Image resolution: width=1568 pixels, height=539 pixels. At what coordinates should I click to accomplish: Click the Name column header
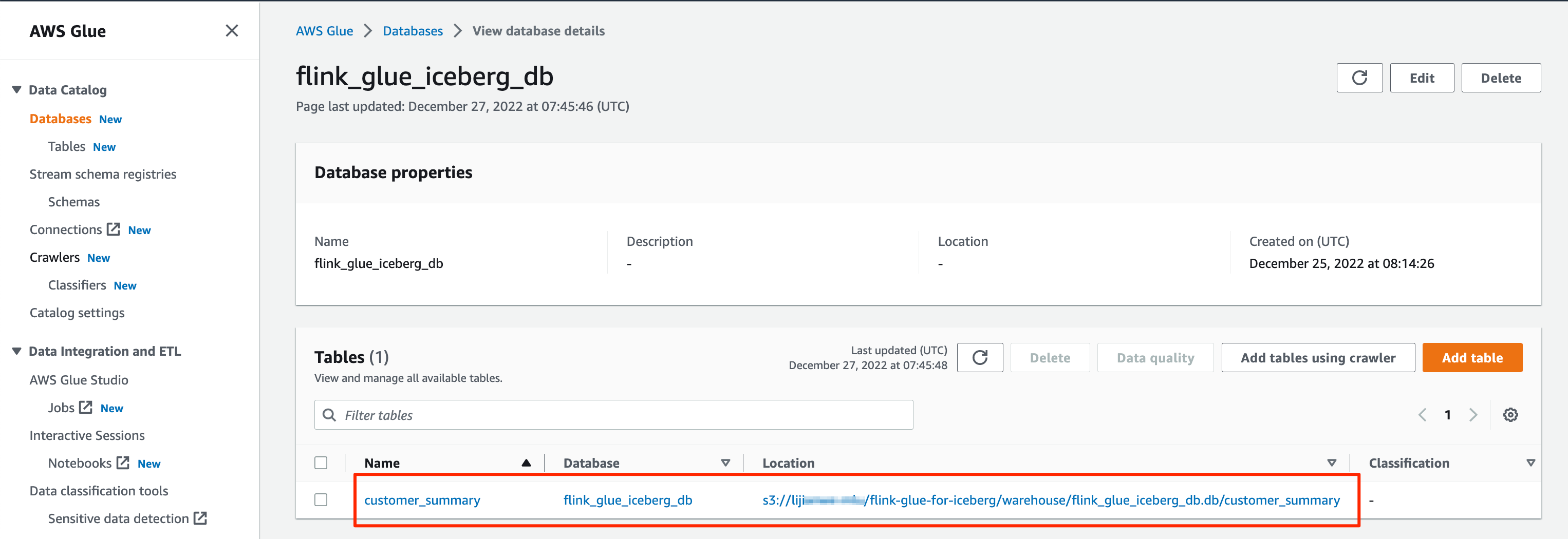[382, 463]
